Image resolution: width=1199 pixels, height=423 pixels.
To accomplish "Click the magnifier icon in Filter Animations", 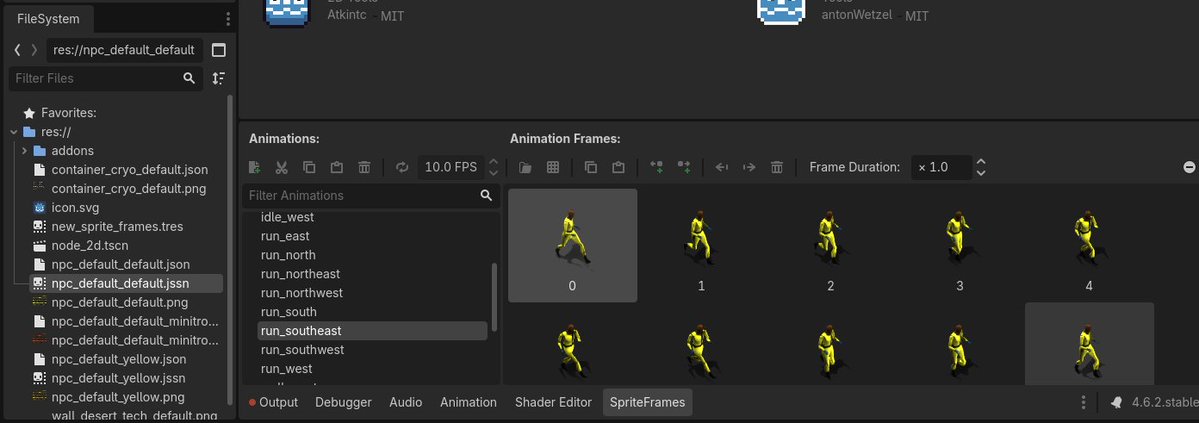I will [486, 195].
